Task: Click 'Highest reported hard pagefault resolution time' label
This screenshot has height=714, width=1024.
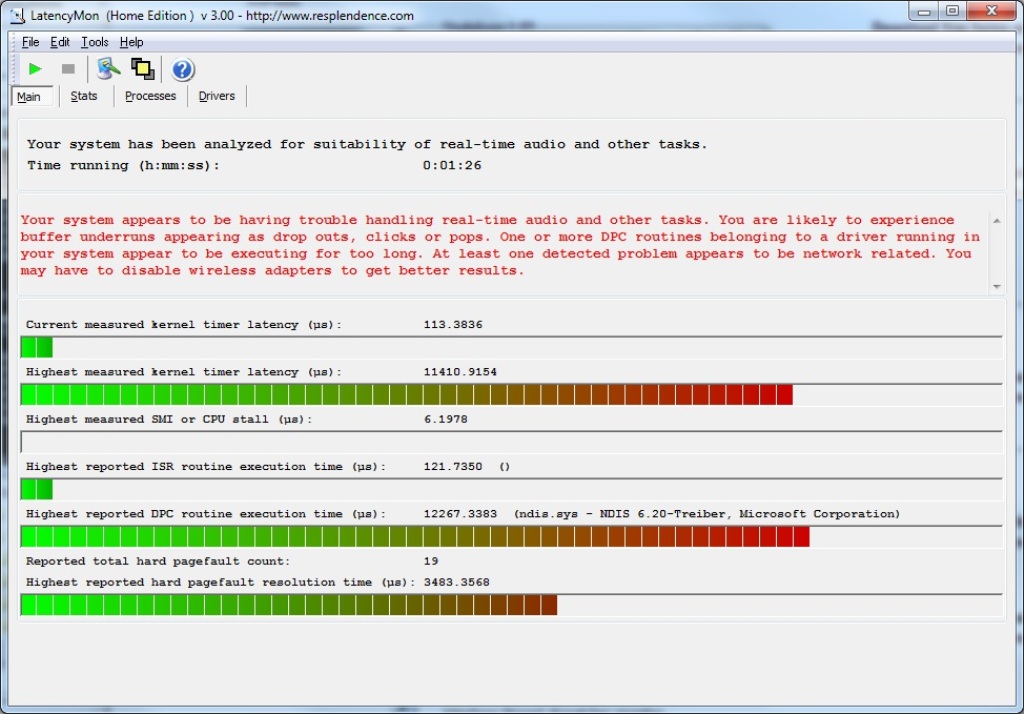Action: (220, 582)
